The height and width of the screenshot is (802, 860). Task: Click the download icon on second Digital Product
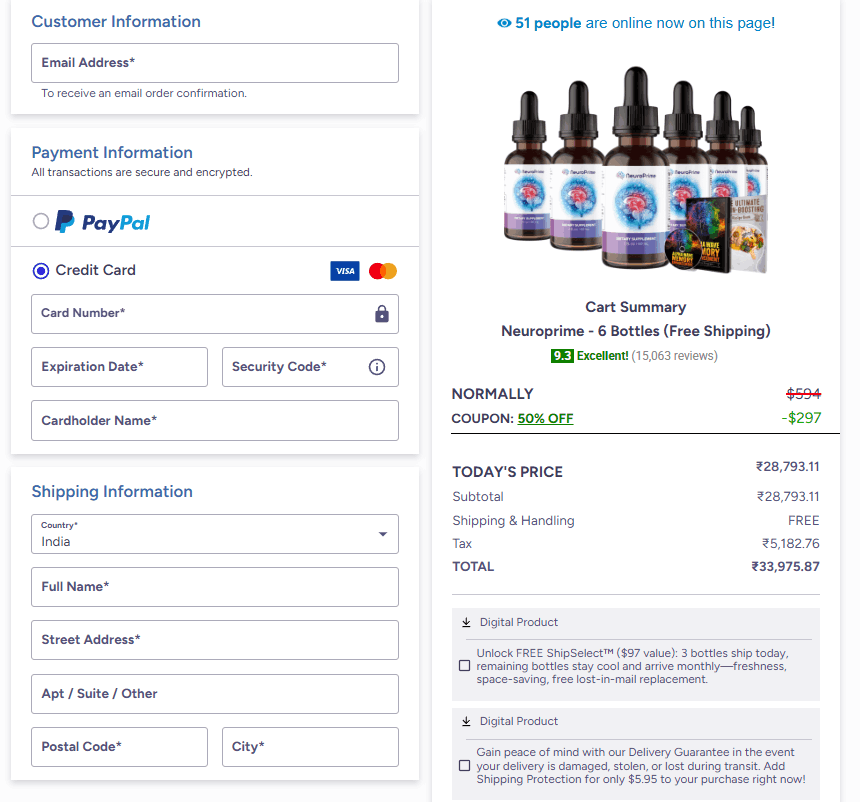[465, 721]
